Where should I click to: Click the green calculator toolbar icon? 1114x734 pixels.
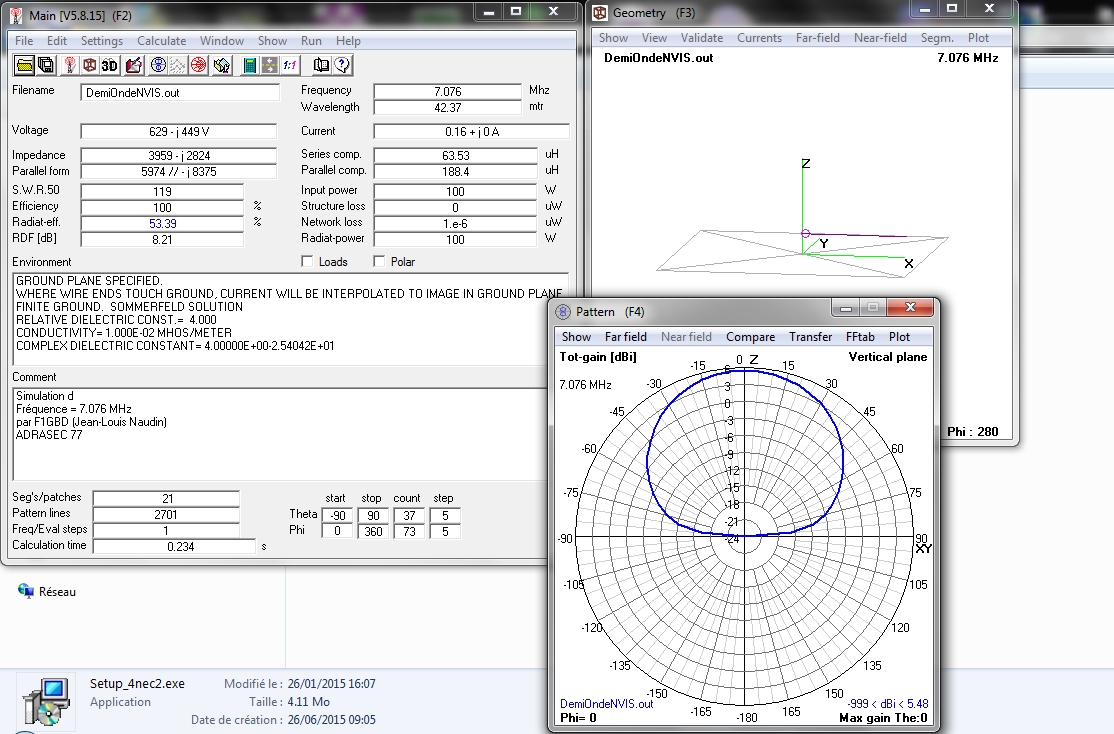[x=249, y=65]
